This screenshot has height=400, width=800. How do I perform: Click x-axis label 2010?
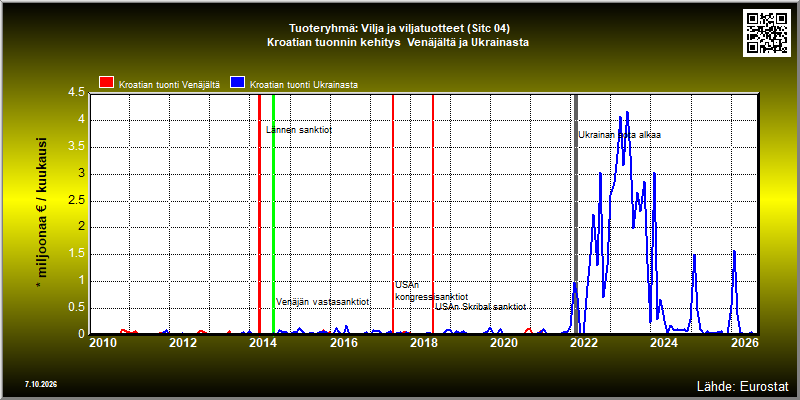(x=103, y=342)
